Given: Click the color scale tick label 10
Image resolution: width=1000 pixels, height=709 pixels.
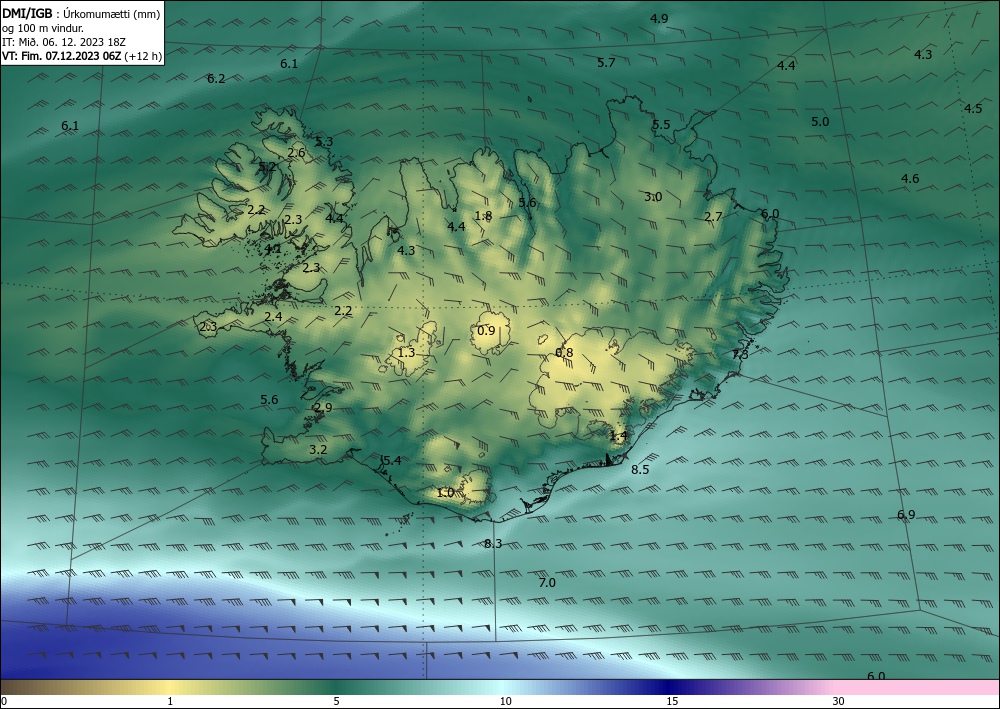Looking at the screenshot, I should coord(505,701).
